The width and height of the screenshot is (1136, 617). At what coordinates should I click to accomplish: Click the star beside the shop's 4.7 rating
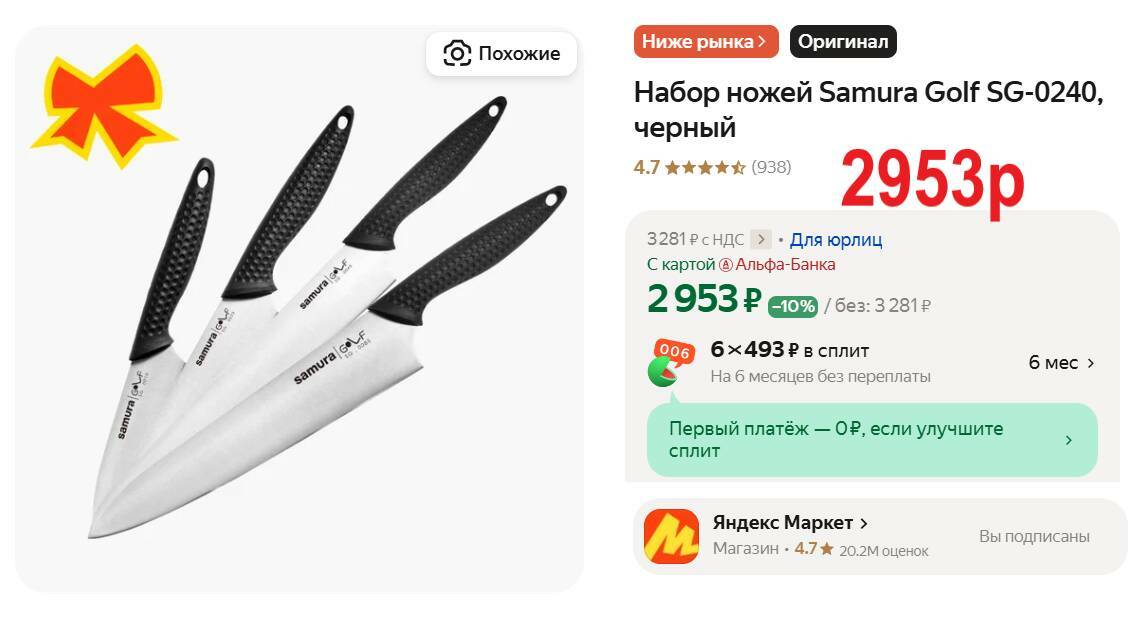coord(827,549)
